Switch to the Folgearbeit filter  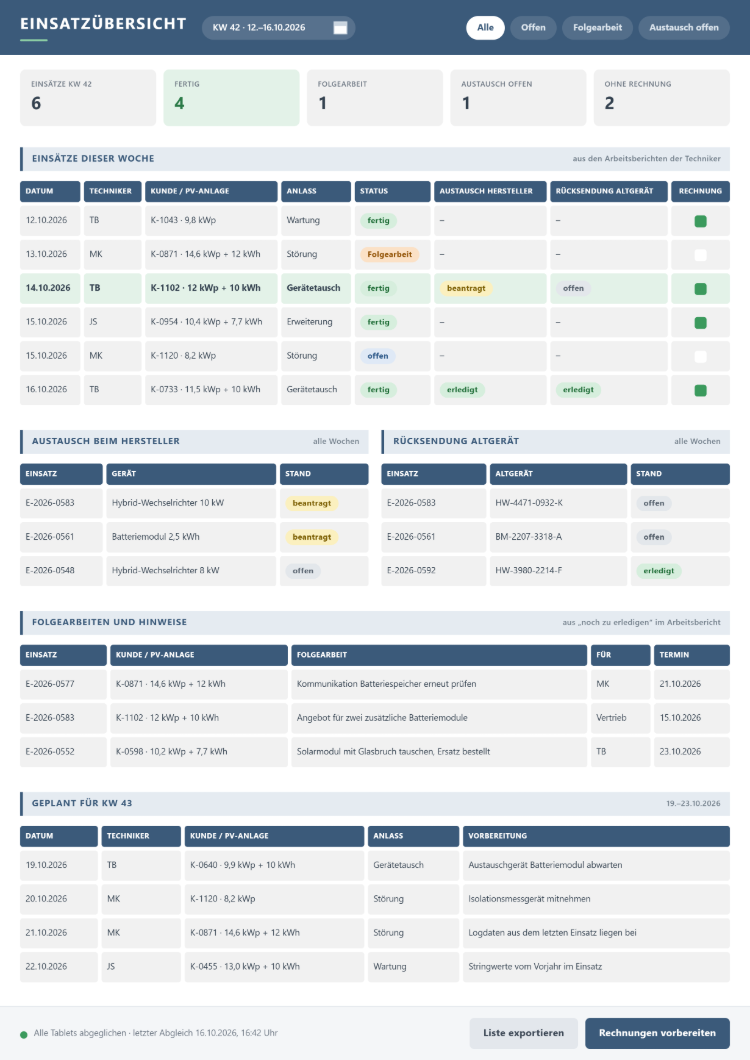point(597,28)
